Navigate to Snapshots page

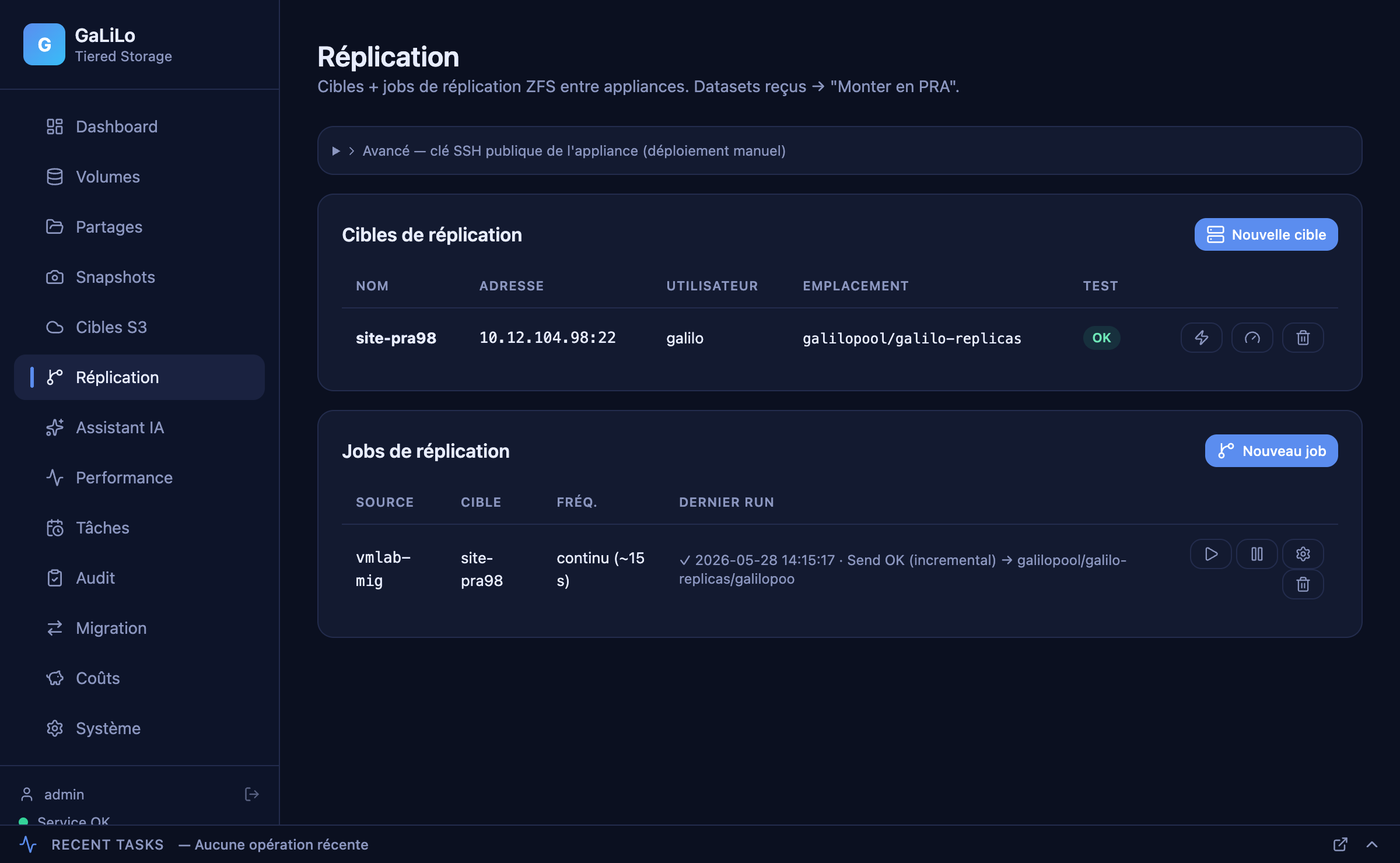click(x=139, y=277)
